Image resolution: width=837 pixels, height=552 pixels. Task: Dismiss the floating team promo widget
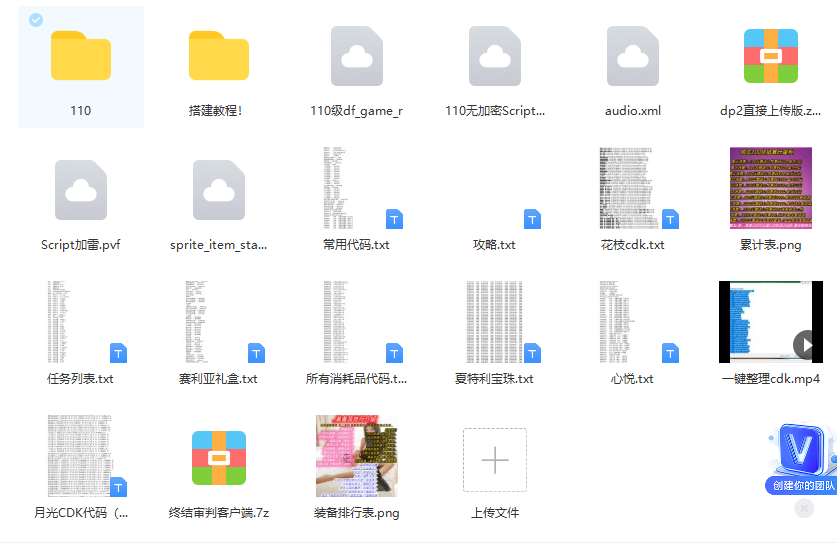point(804,509)
